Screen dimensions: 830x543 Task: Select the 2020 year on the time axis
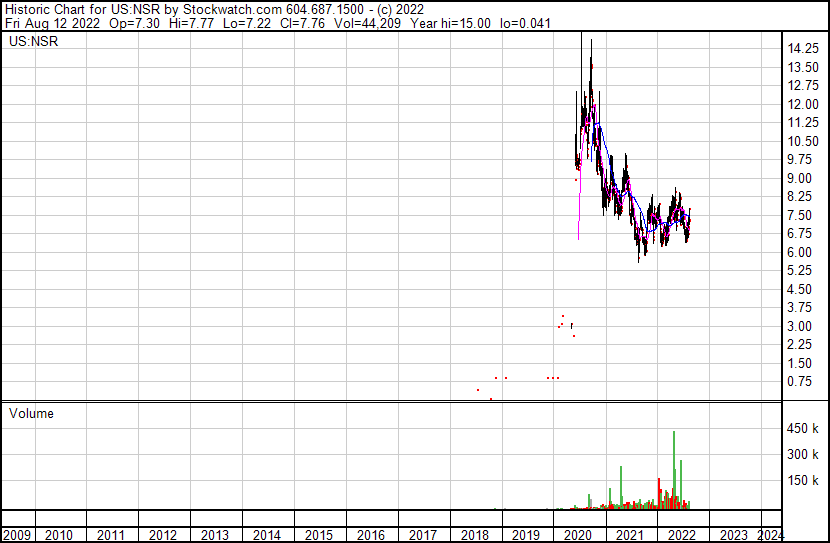click(579, 535)
